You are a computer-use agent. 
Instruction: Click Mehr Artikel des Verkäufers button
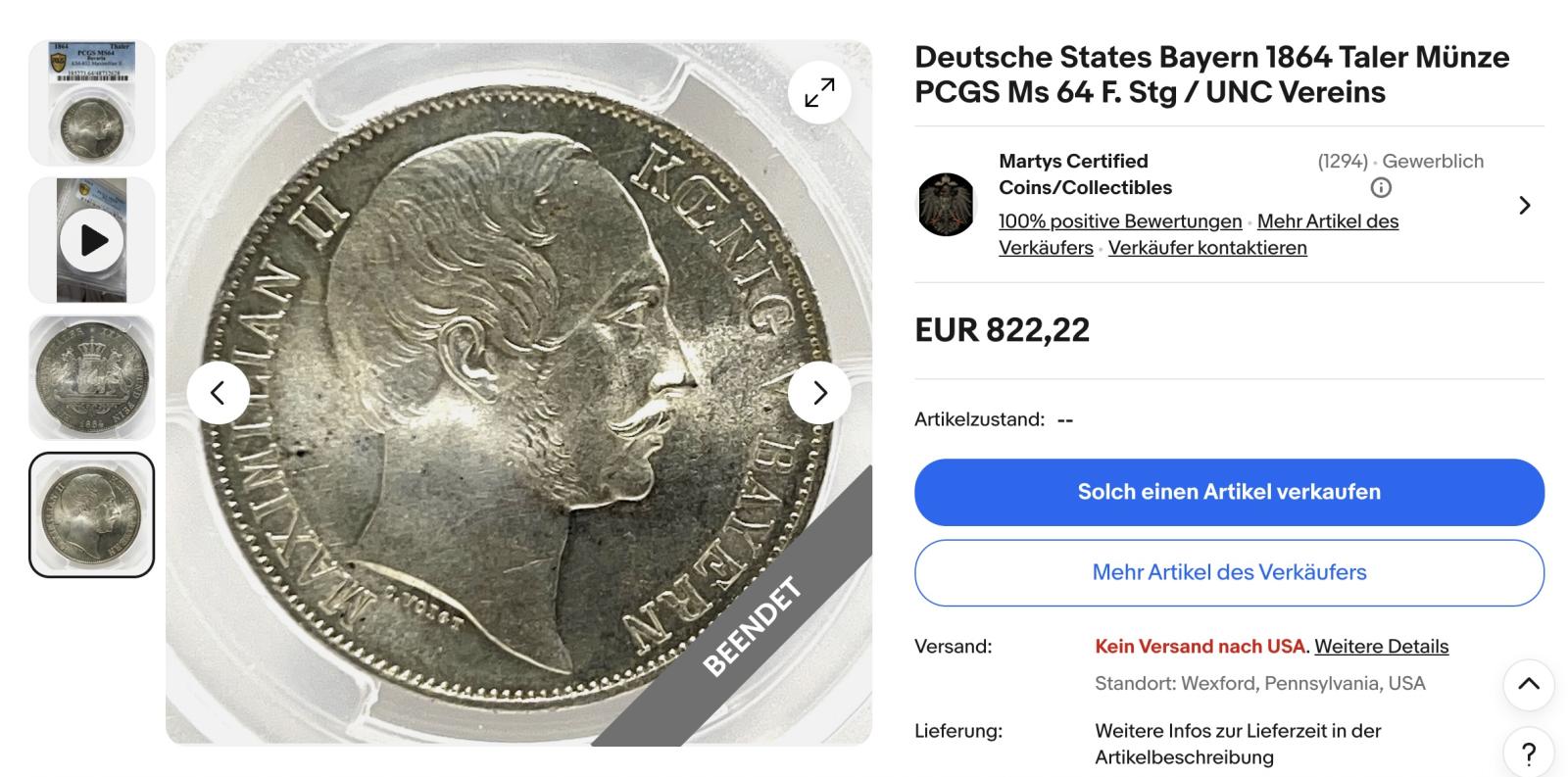[1229, 572]
